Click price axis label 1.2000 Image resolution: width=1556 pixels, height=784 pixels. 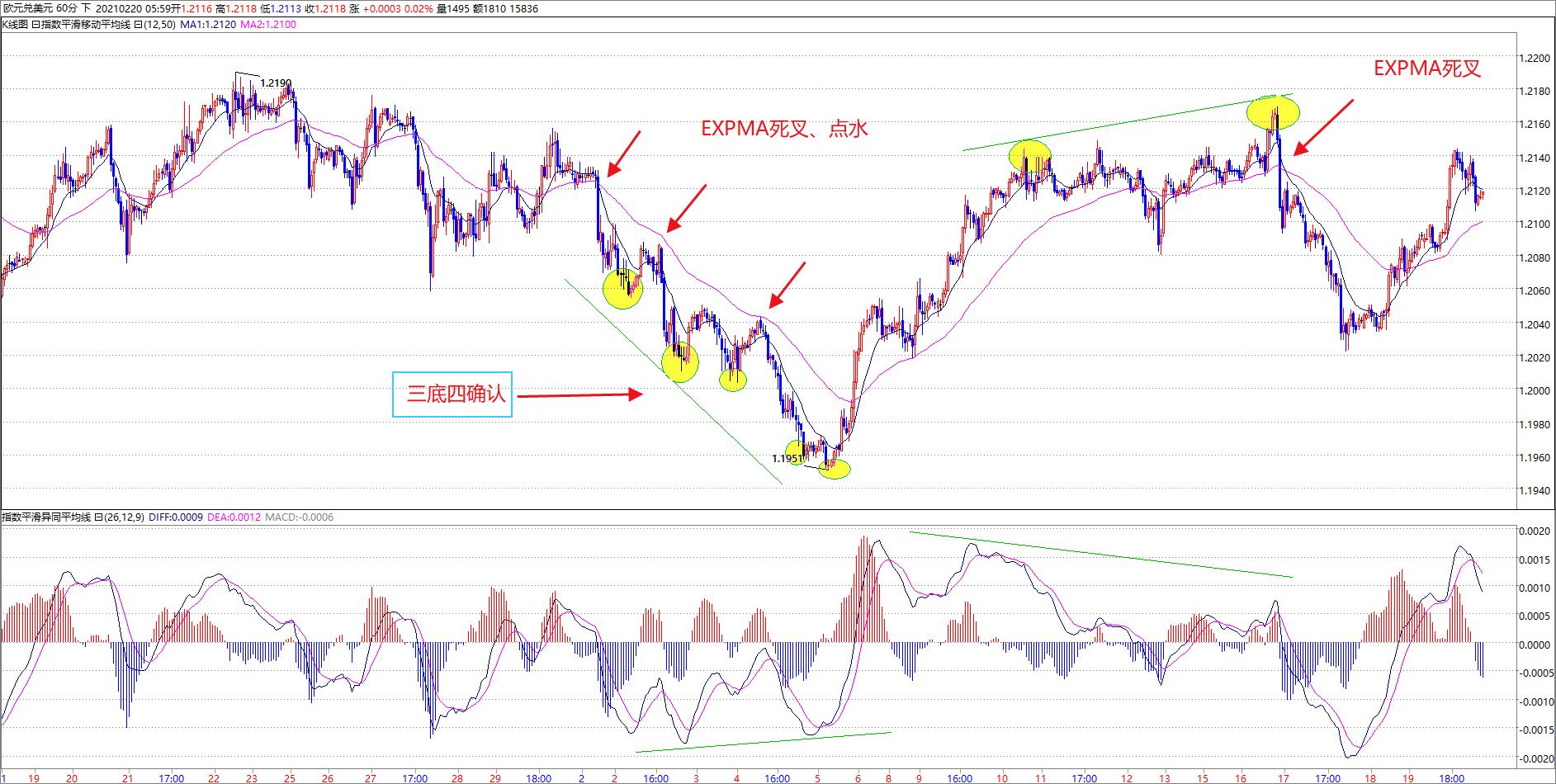coord(1535,390)
